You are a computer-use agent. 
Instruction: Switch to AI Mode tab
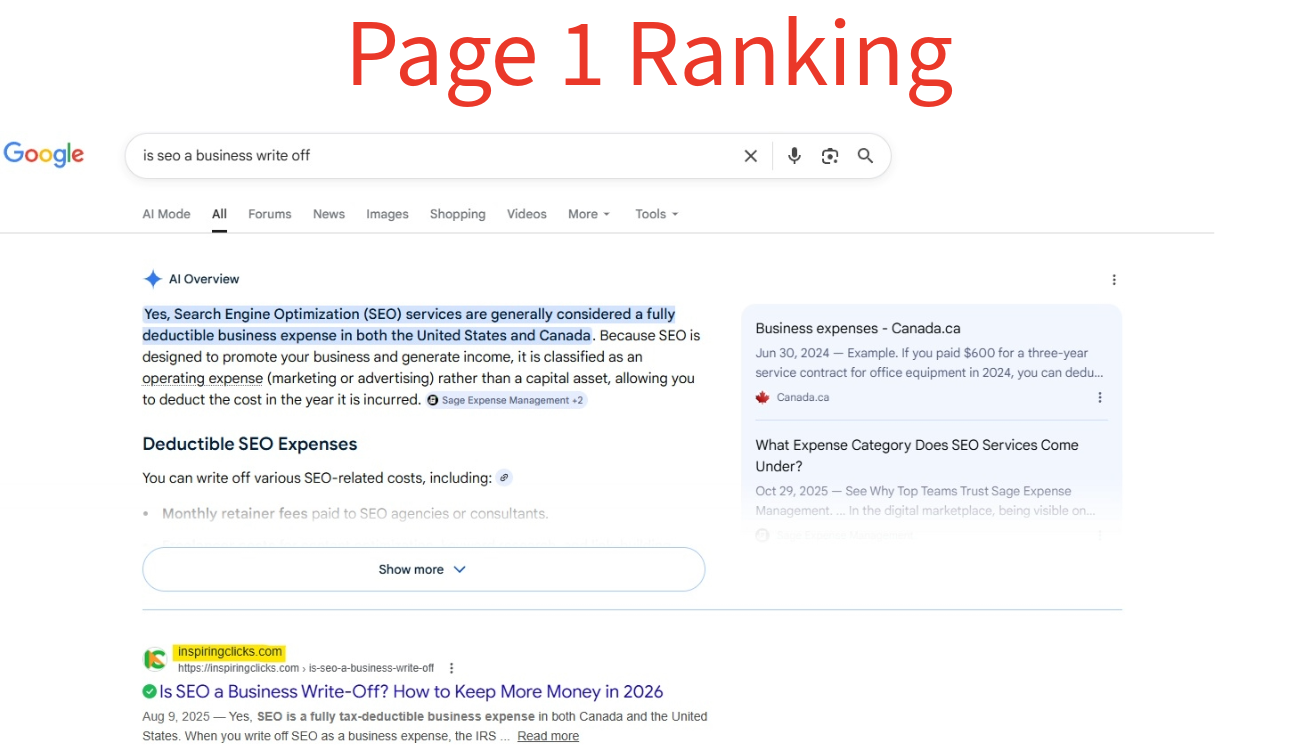pyautogui.click(x=166, y=214)
